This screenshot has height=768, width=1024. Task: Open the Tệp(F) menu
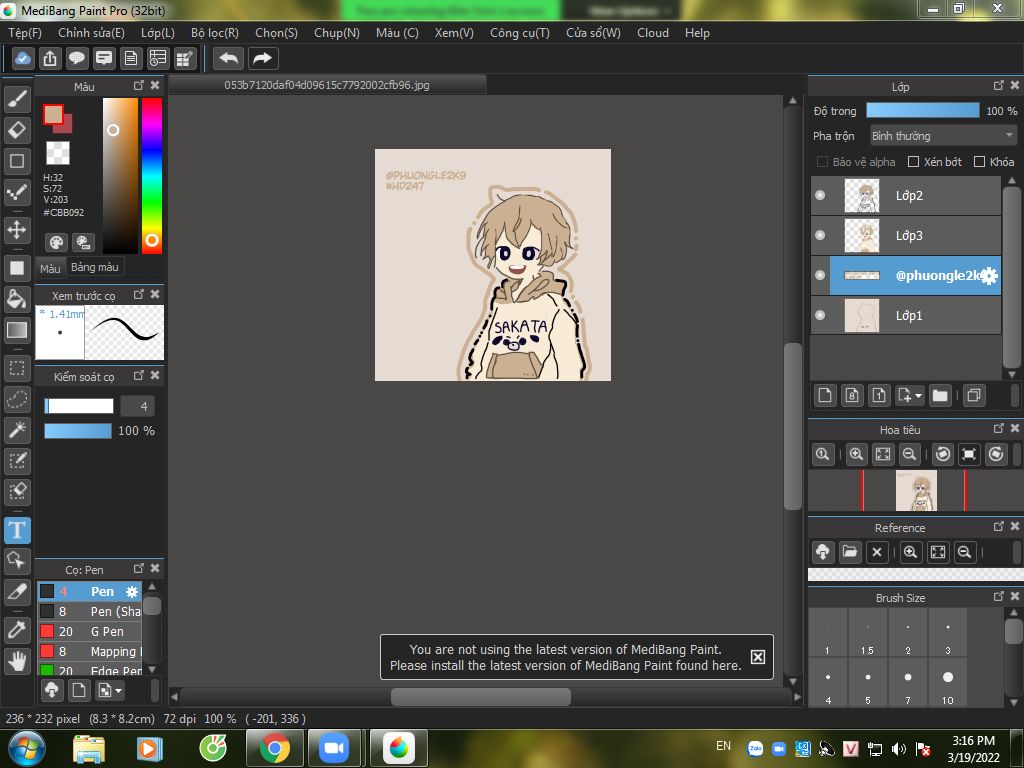point(25,33)
